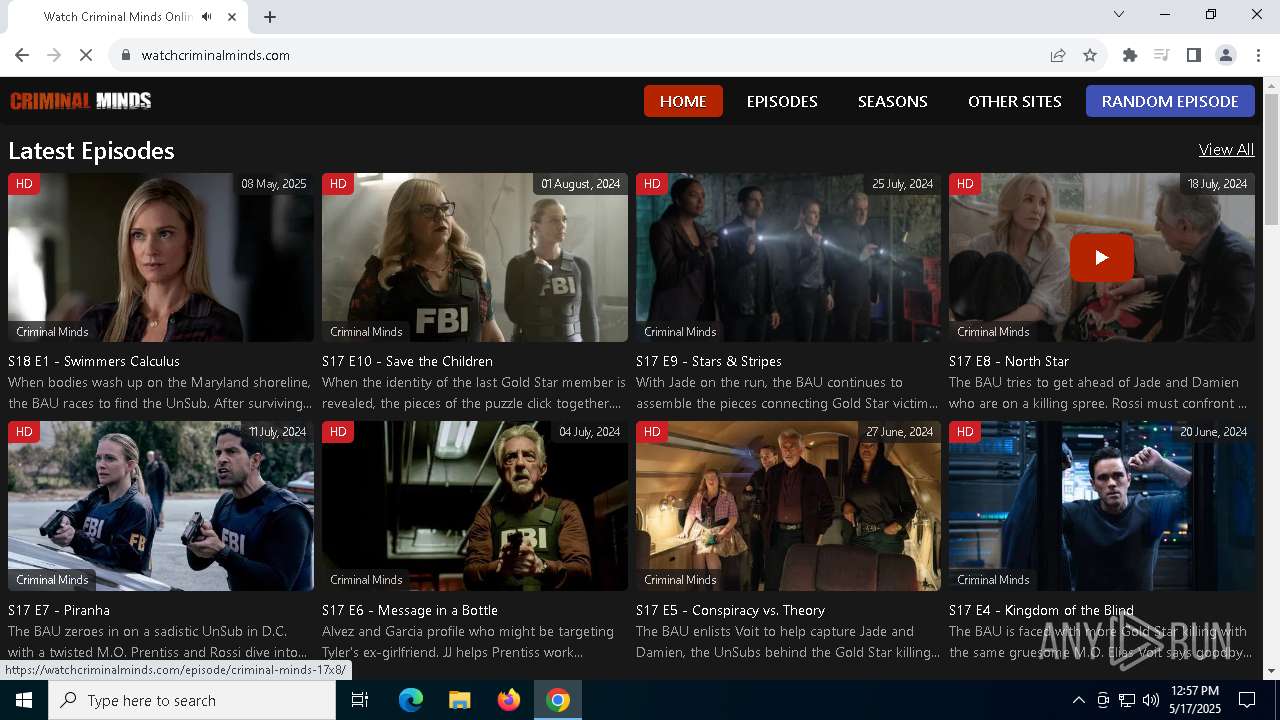Bookmark this page with the star icon

pos(1090,55)
